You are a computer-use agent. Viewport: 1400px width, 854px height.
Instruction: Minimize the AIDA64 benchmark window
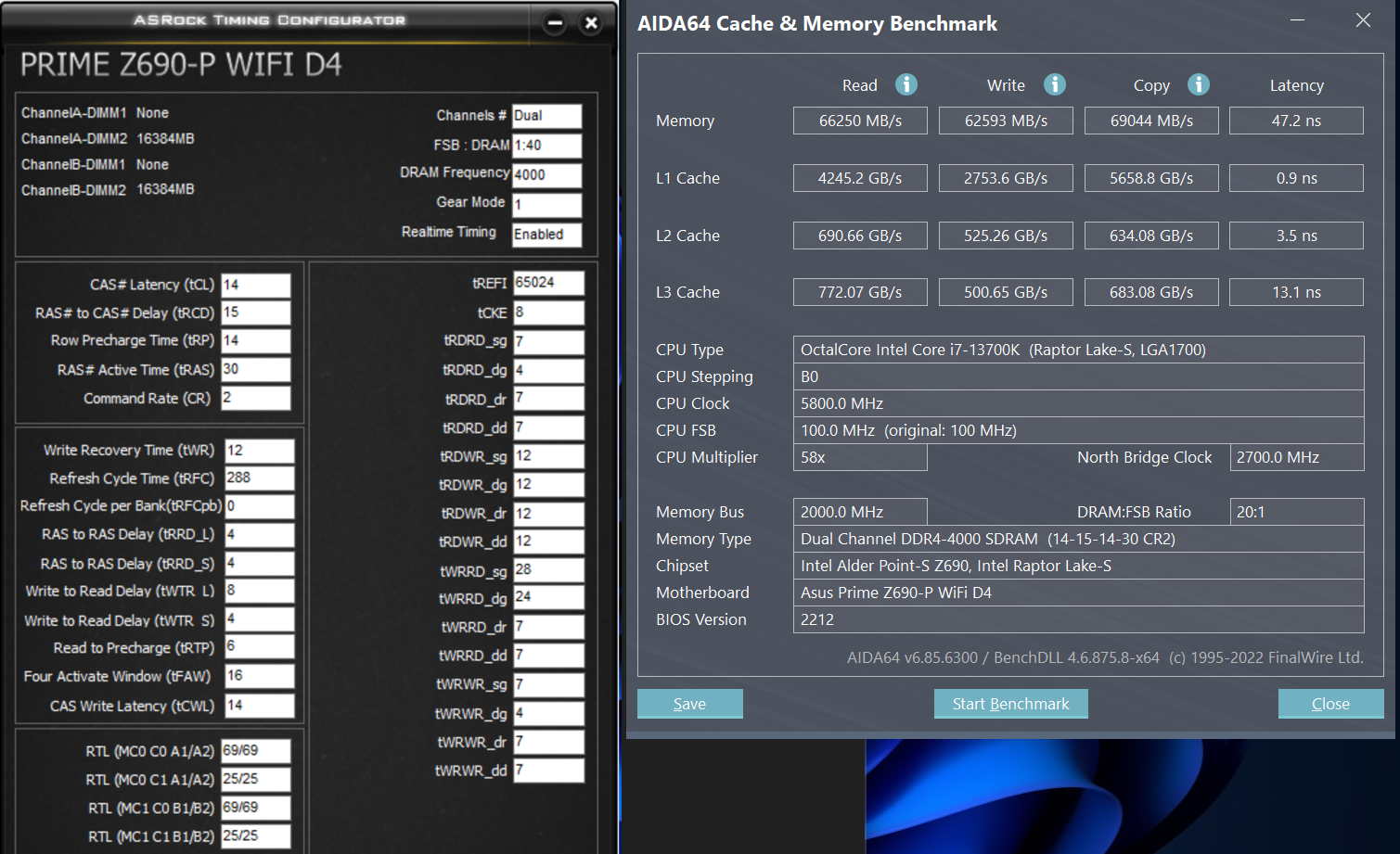pyautogui.click(x=1297, y=20)
